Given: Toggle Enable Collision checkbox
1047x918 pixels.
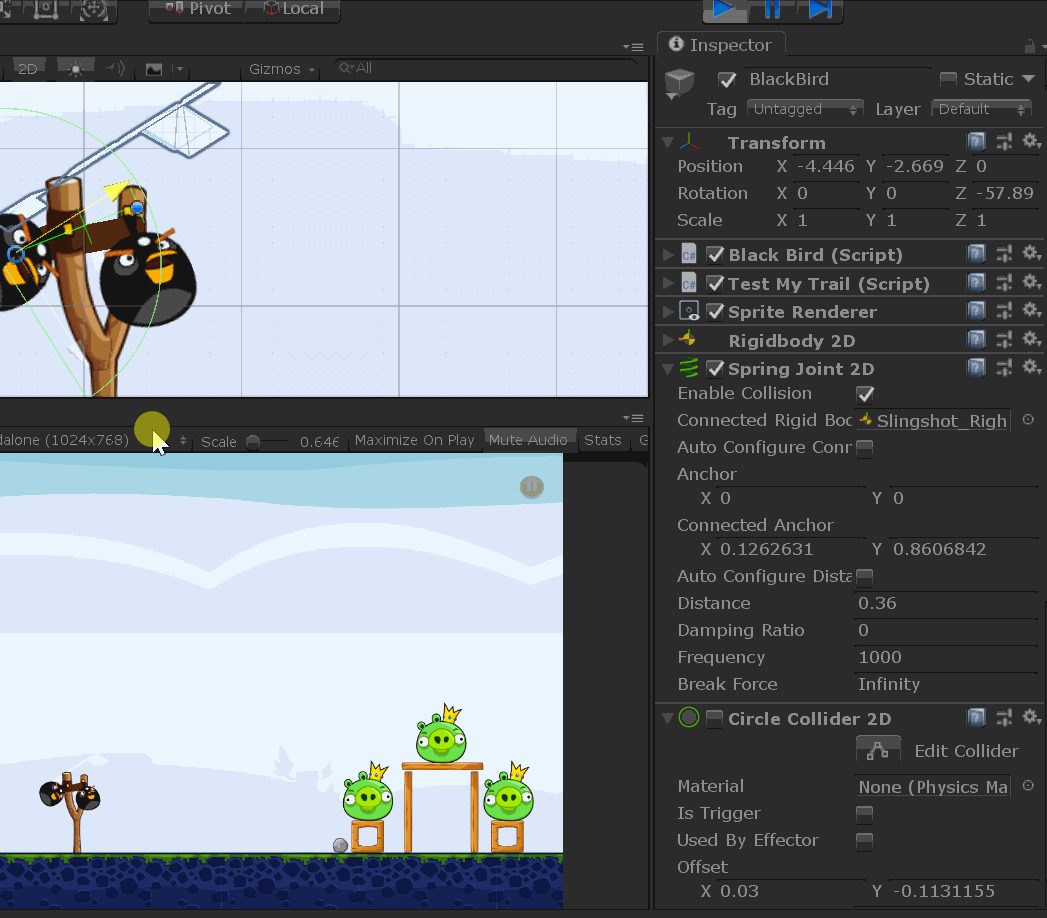Looking at the screenshot, I should (865, 395).
